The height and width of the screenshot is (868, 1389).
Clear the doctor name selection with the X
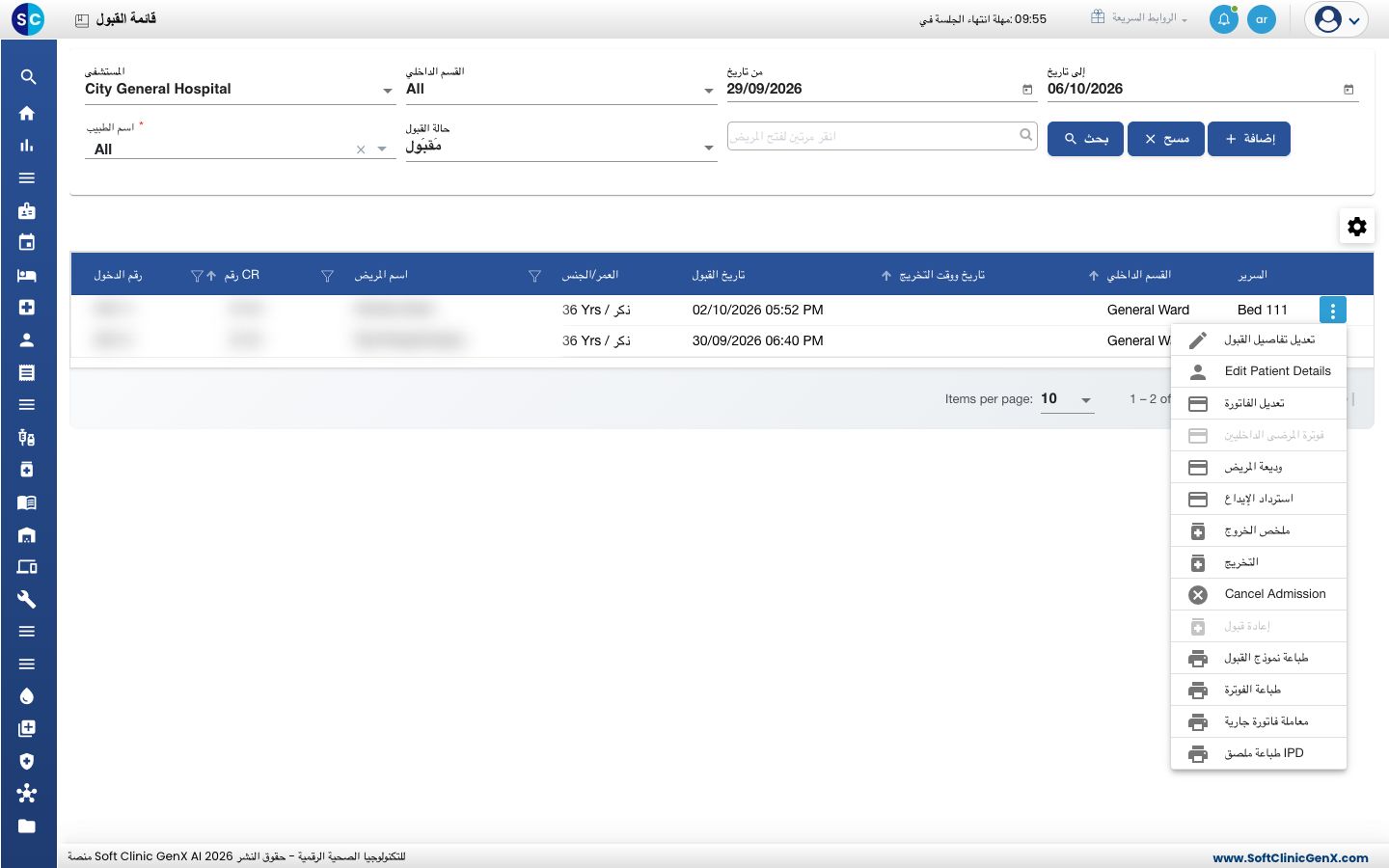click(x=361, y=149)
